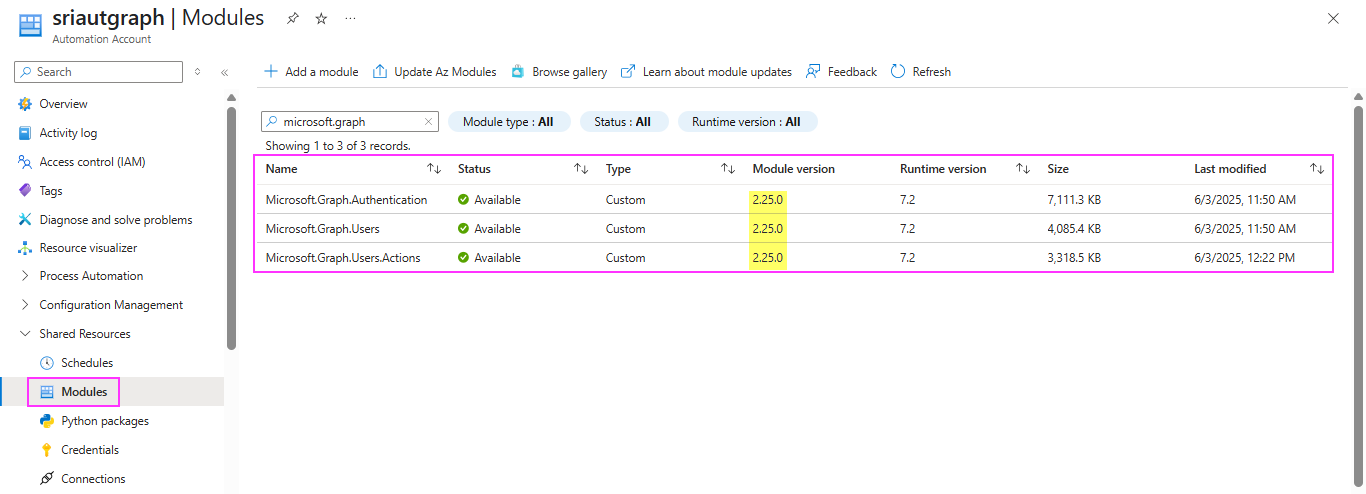Image resolution: width=1366 pixels, height=494 pixels.
Task: Sort by Runtime version arrows
Action: [1023, 169]
